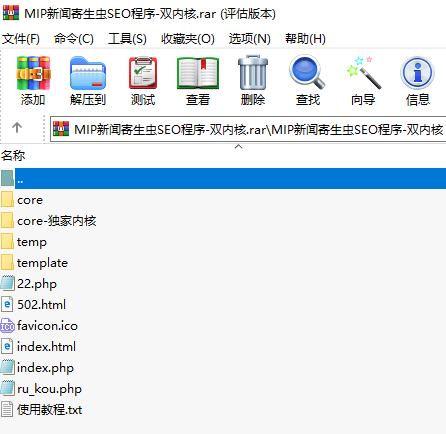Sort list by 名称 column header
Image resolution: width=446 pixels, height=434 pixels.
[13, 155]
